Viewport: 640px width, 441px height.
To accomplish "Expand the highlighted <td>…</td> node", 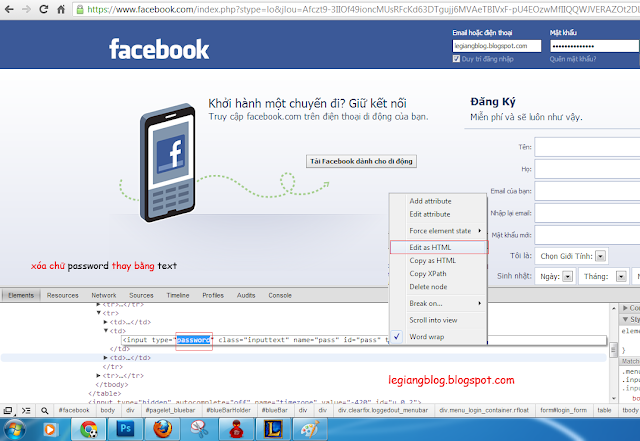I will (106, 358).
